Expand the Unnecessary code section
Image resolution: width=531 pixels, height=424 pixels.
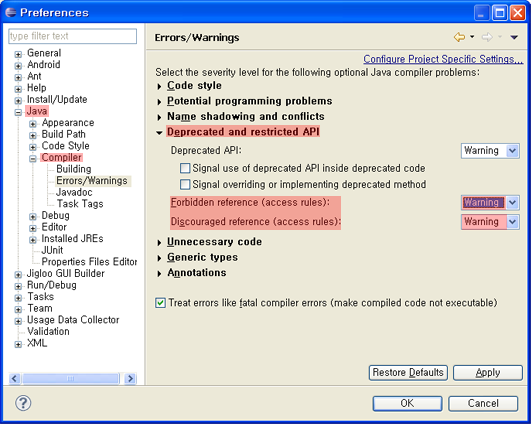pos(159,243)
